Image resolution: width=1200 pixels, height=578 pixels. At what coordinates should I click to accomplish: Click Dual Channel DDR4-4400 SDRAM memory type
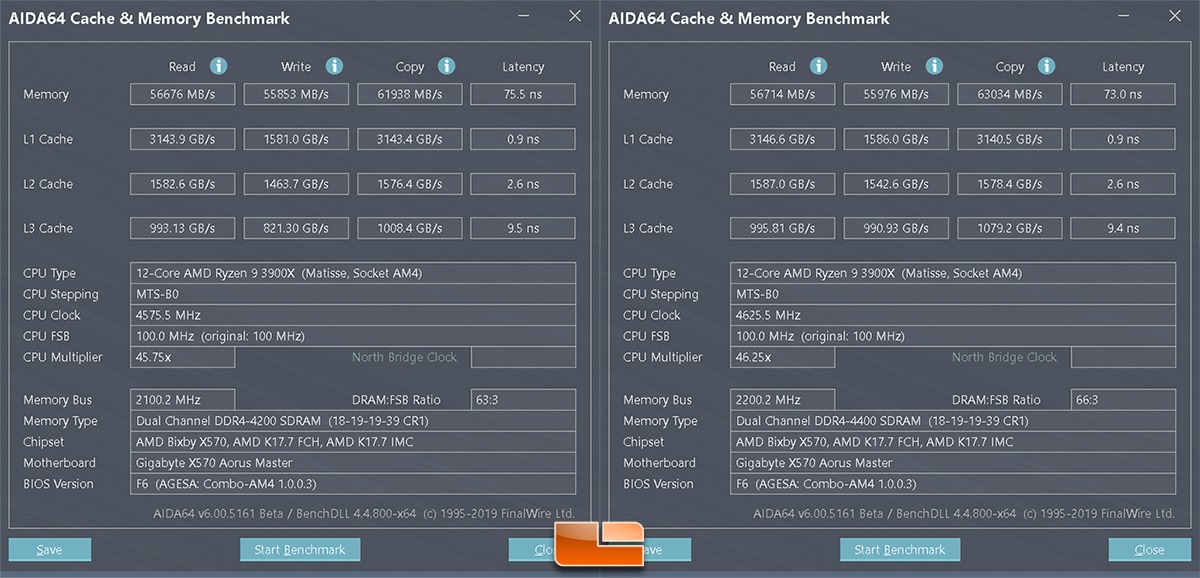(x=953, y=421)
